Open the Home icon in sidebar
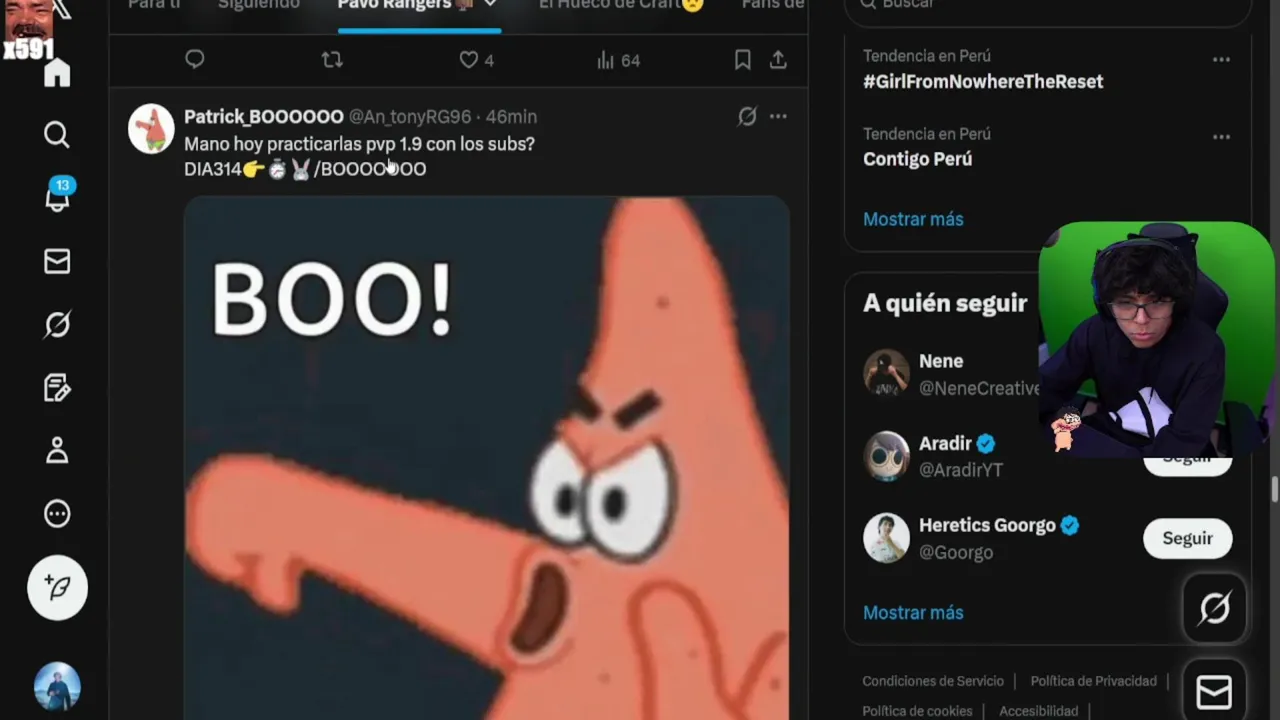The width and height of the screenshot is (1280, 720). point(57,72)
